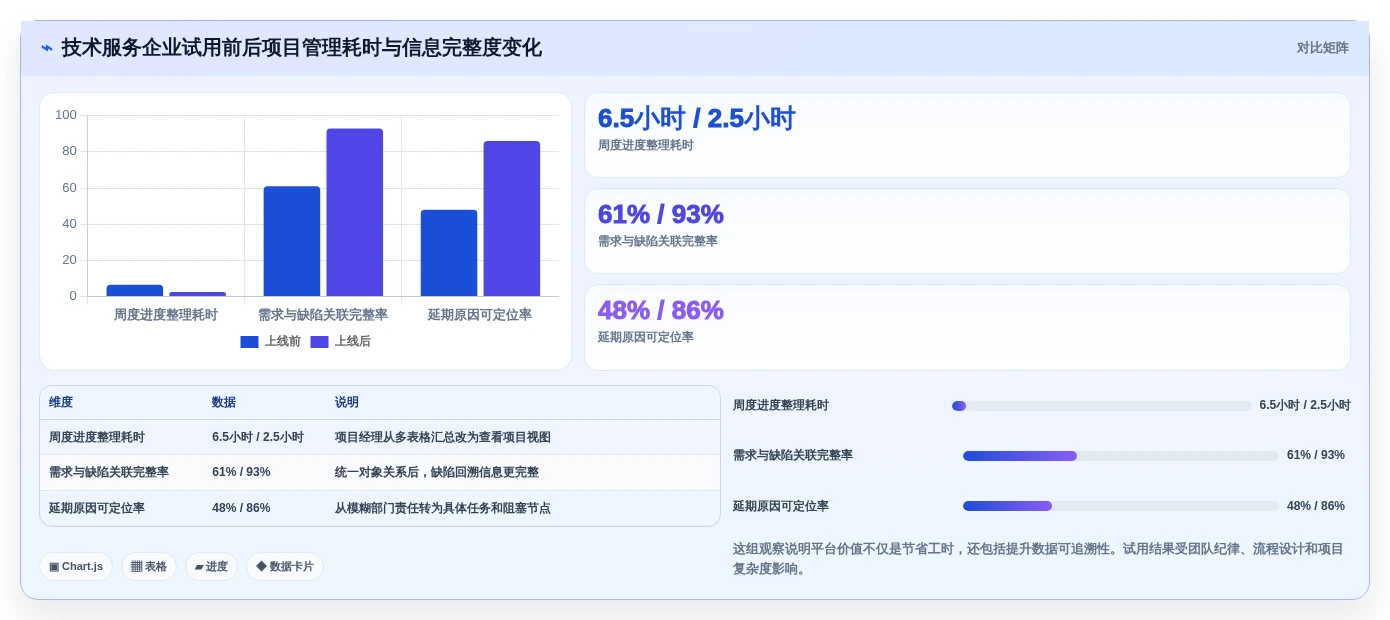
Task: Click the 延期原因可定位率 progress bar
Action: (1121, 506)
